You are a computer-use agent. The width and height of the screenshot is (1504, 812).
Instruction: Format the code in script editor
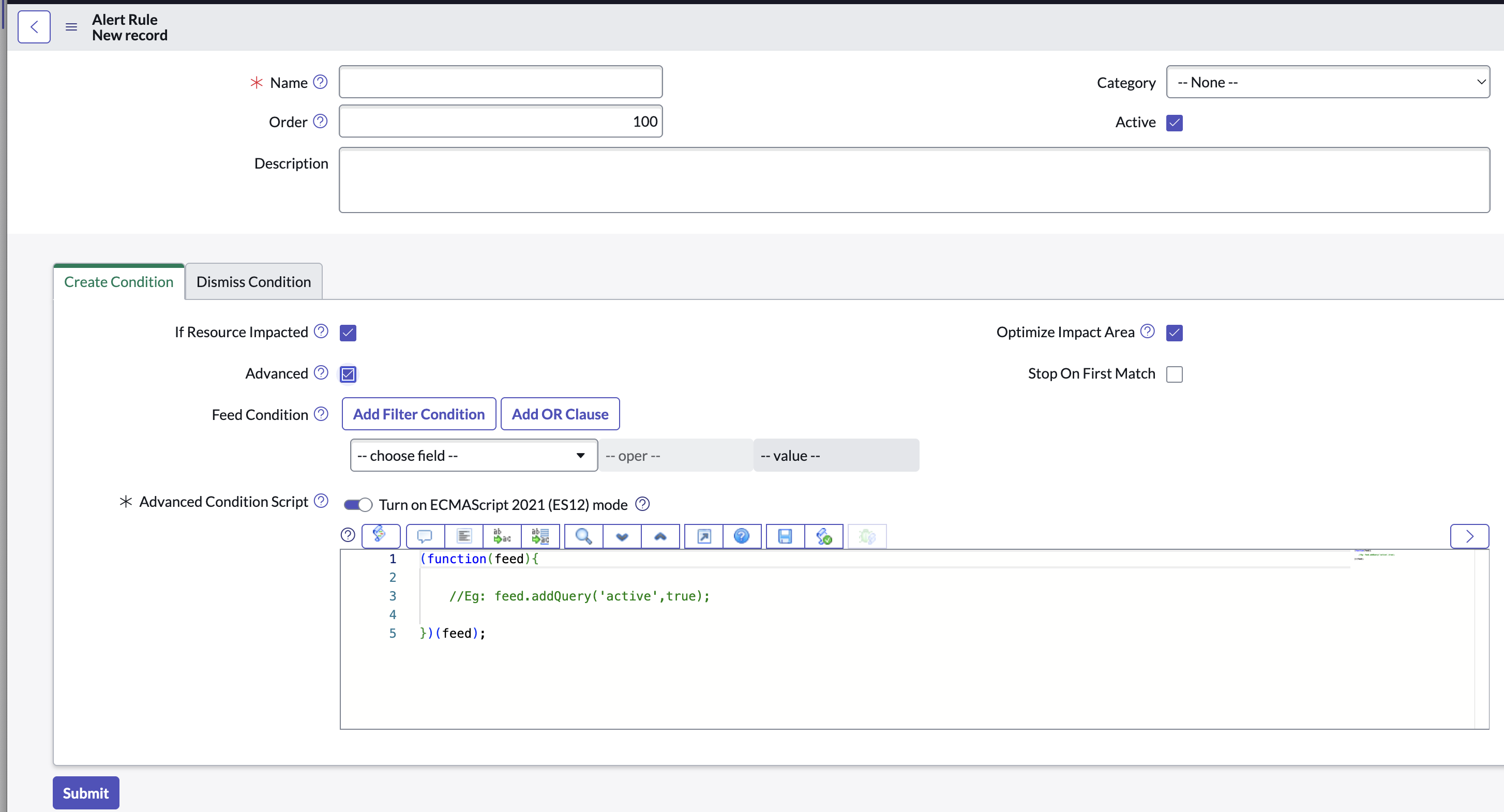(464, 536)
